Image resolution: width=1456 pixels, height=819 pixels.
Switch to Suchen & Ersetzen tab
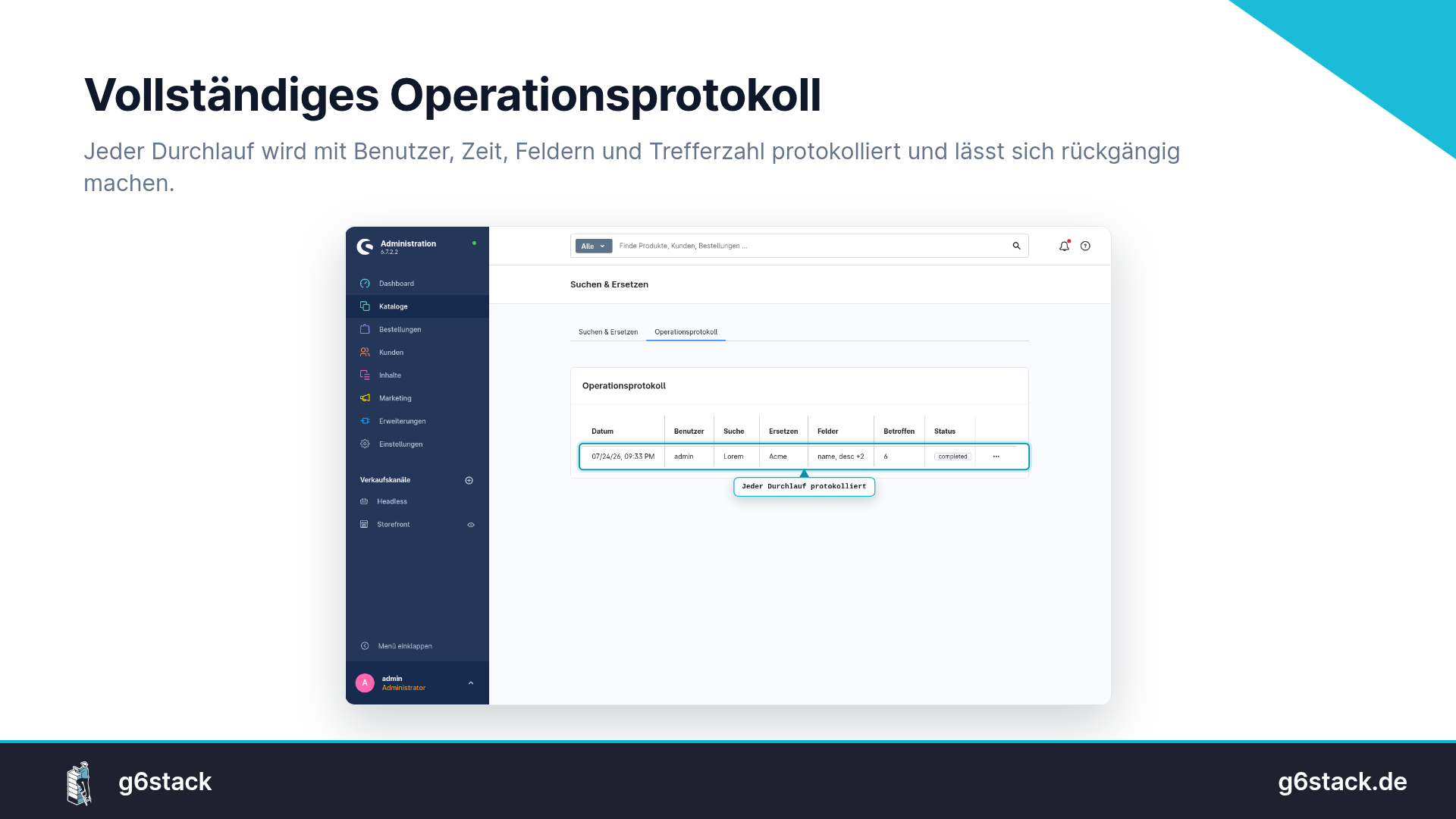(608, 332)
